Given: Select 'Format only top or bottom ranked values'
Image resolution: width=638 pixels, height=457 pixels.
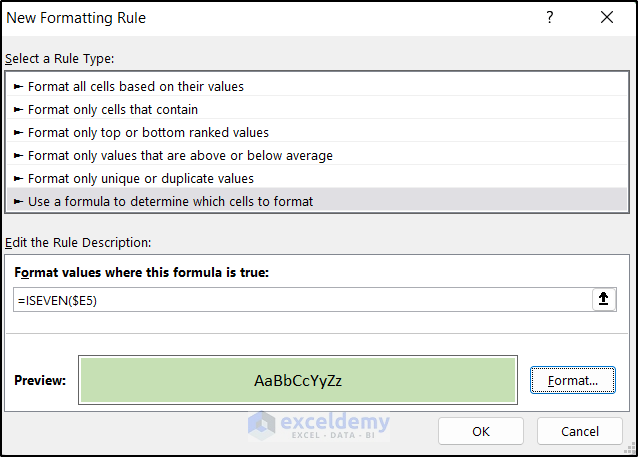Looking at the screenshot, I should pyautogui.click(x=148, y=133).
